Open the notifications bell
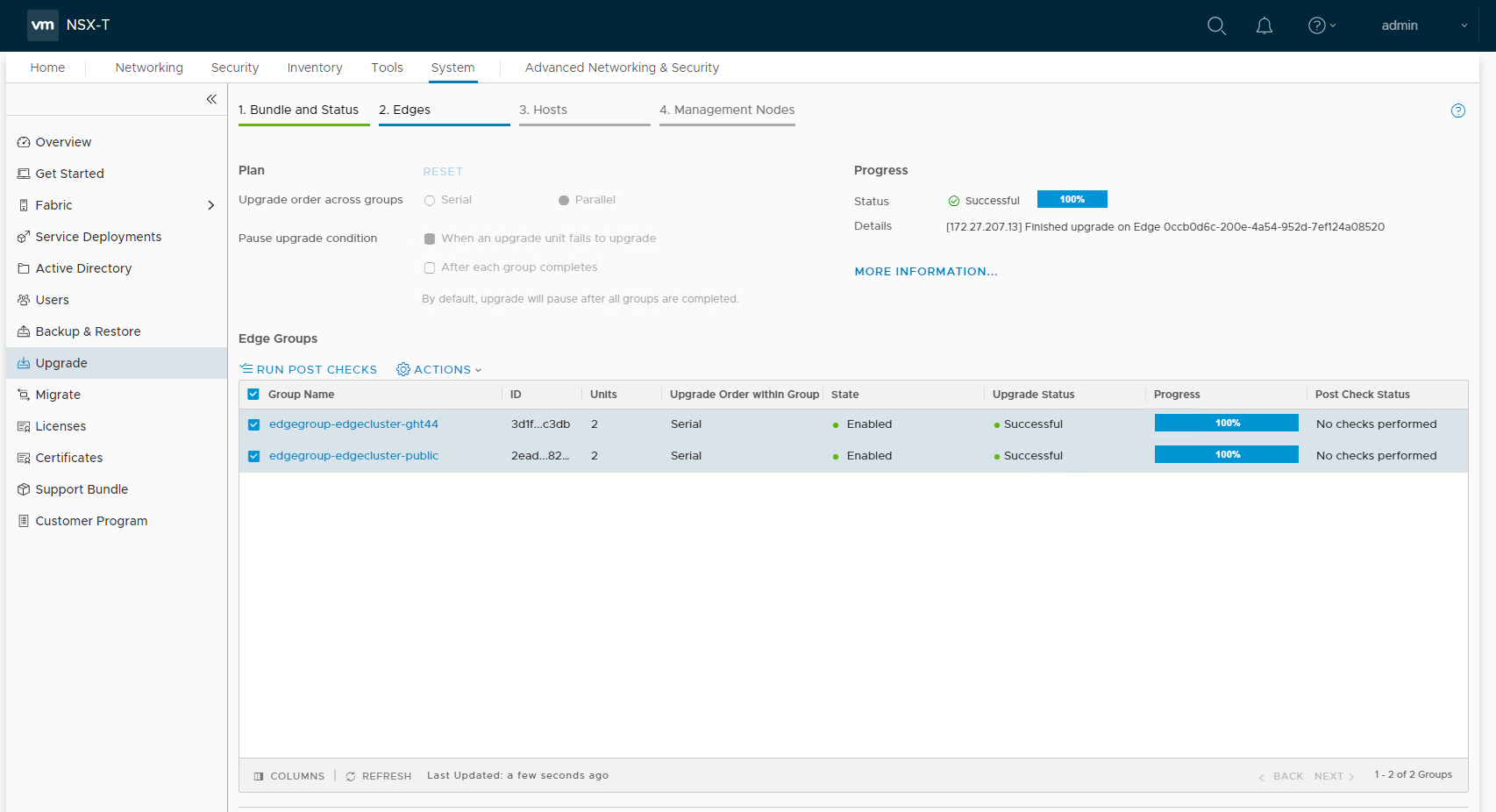This screenshot has width=1496, height=812. click(1264, 25)
